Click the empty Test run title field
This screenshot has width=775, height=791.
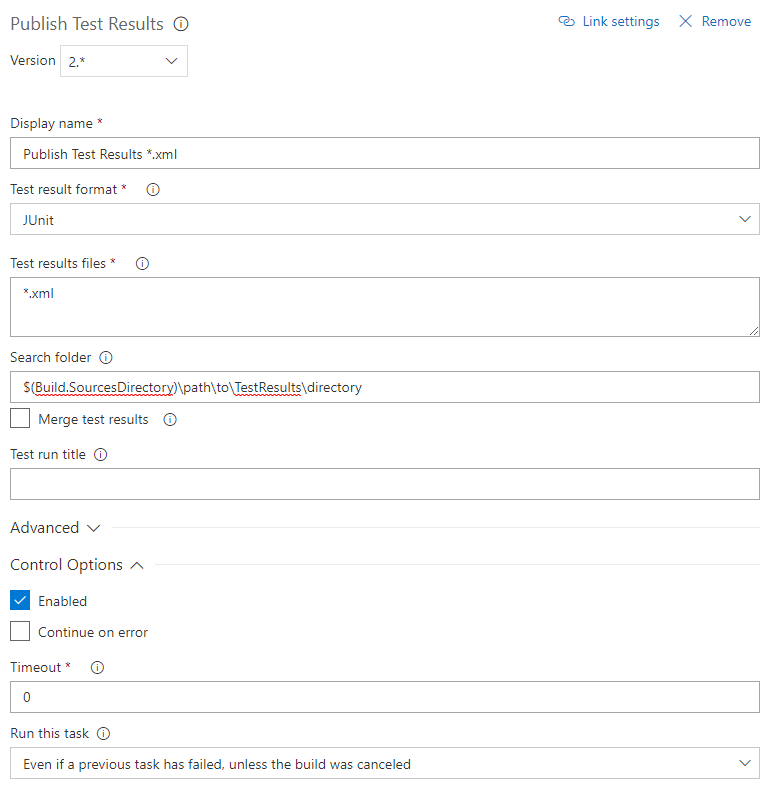pyautogui.click(x=384, y=484)
